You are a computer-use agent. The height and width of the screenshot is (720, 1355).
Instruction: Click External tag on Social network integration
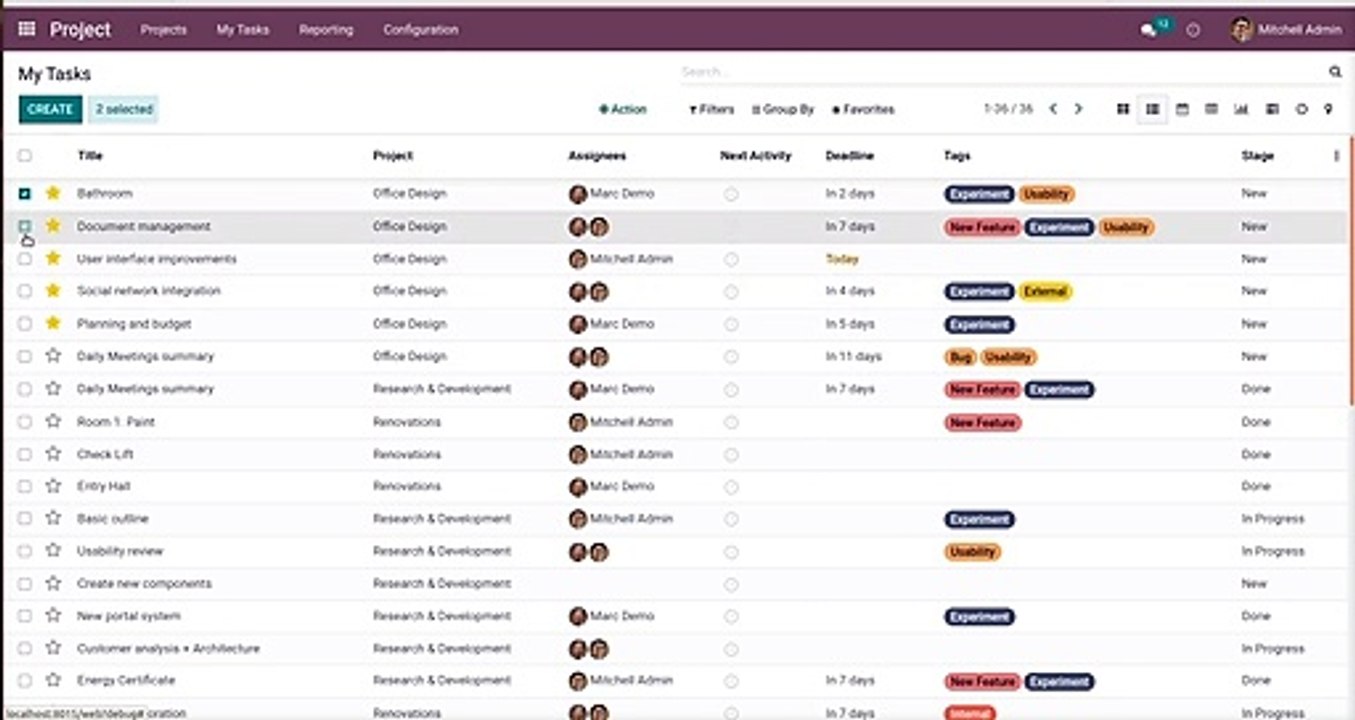(1046, 291)
